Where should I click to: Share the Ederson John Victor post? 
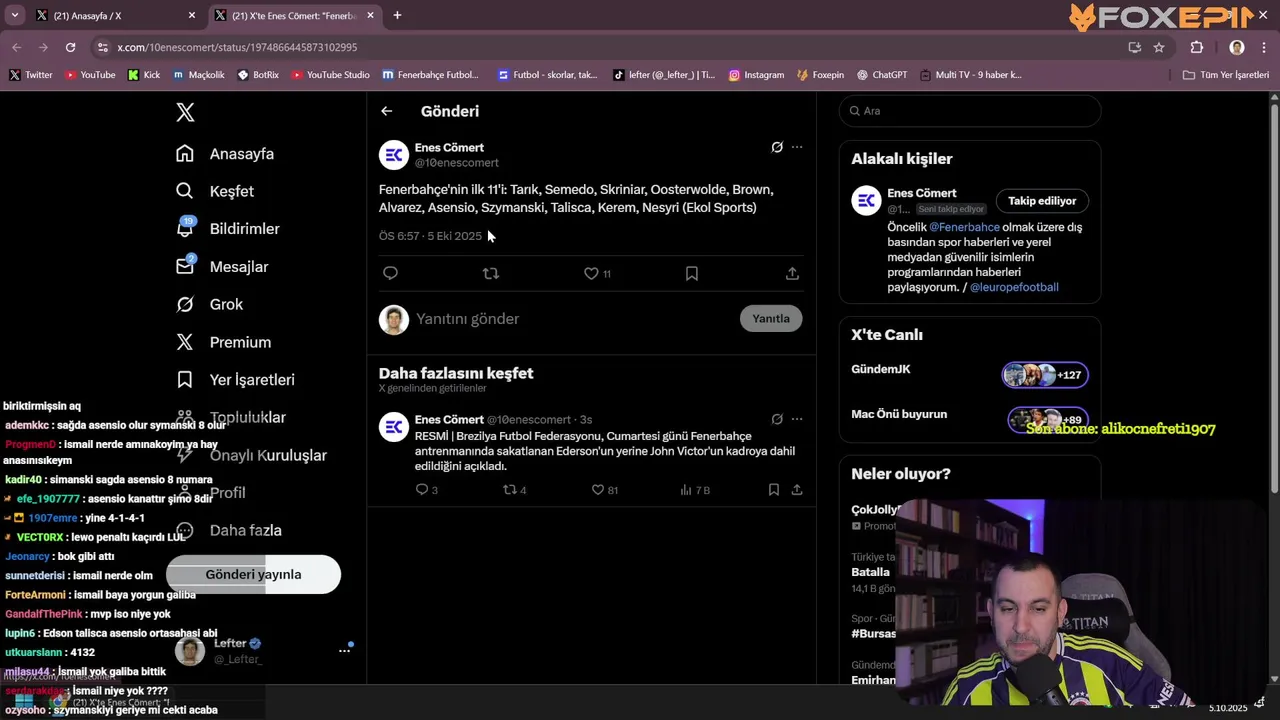797,490
